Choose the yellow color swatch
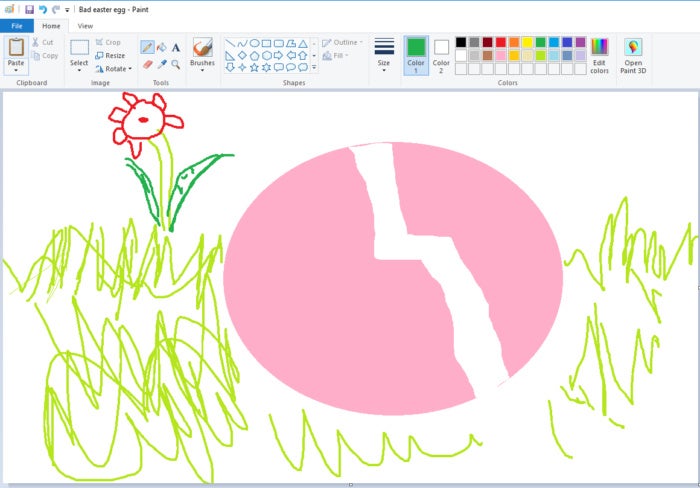Viewport: 700px width, 488px height. point(527,42)
